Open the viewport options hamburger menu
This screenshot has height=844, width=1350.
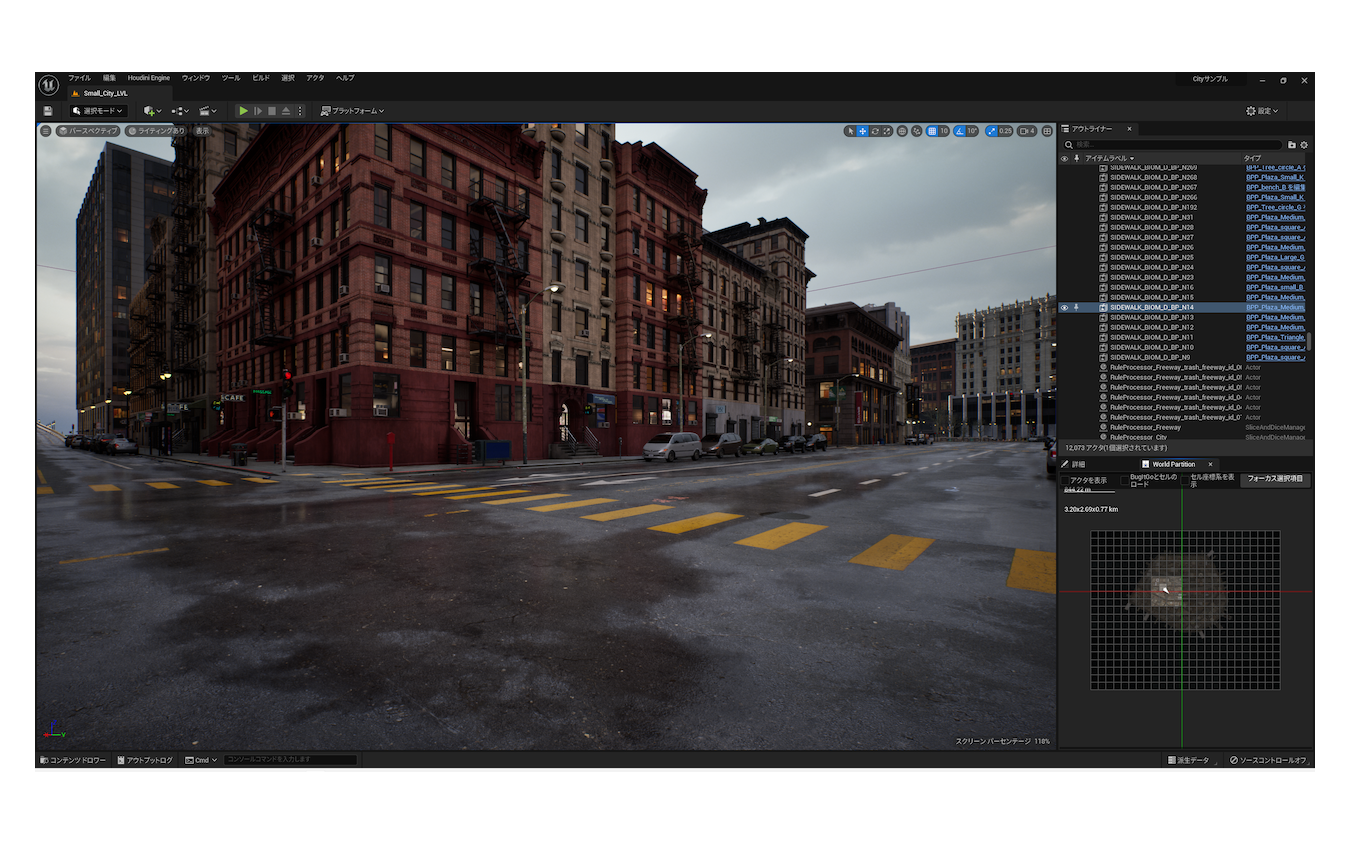[46, 131]
